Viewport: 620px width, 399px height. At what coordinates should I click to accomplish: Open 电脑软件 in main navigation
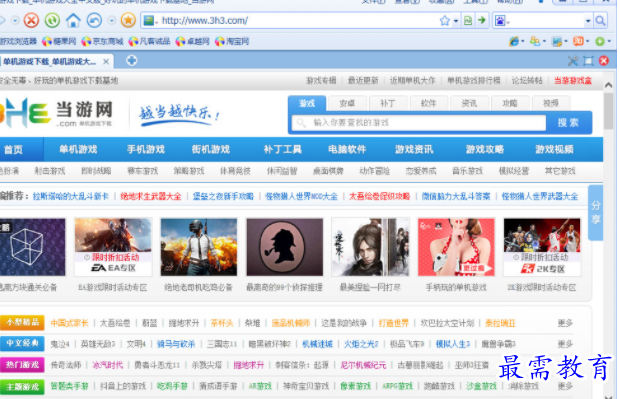point(347,149)
